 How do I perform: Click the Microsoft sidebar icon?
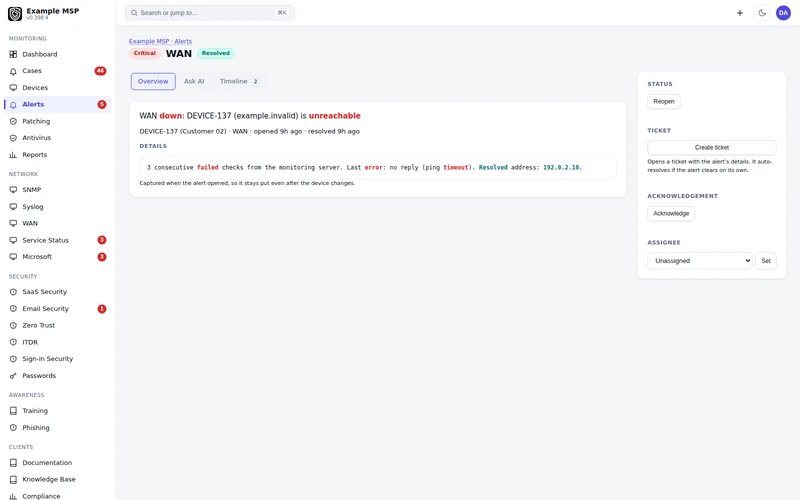pyautogui.click(x=13, y=257)
